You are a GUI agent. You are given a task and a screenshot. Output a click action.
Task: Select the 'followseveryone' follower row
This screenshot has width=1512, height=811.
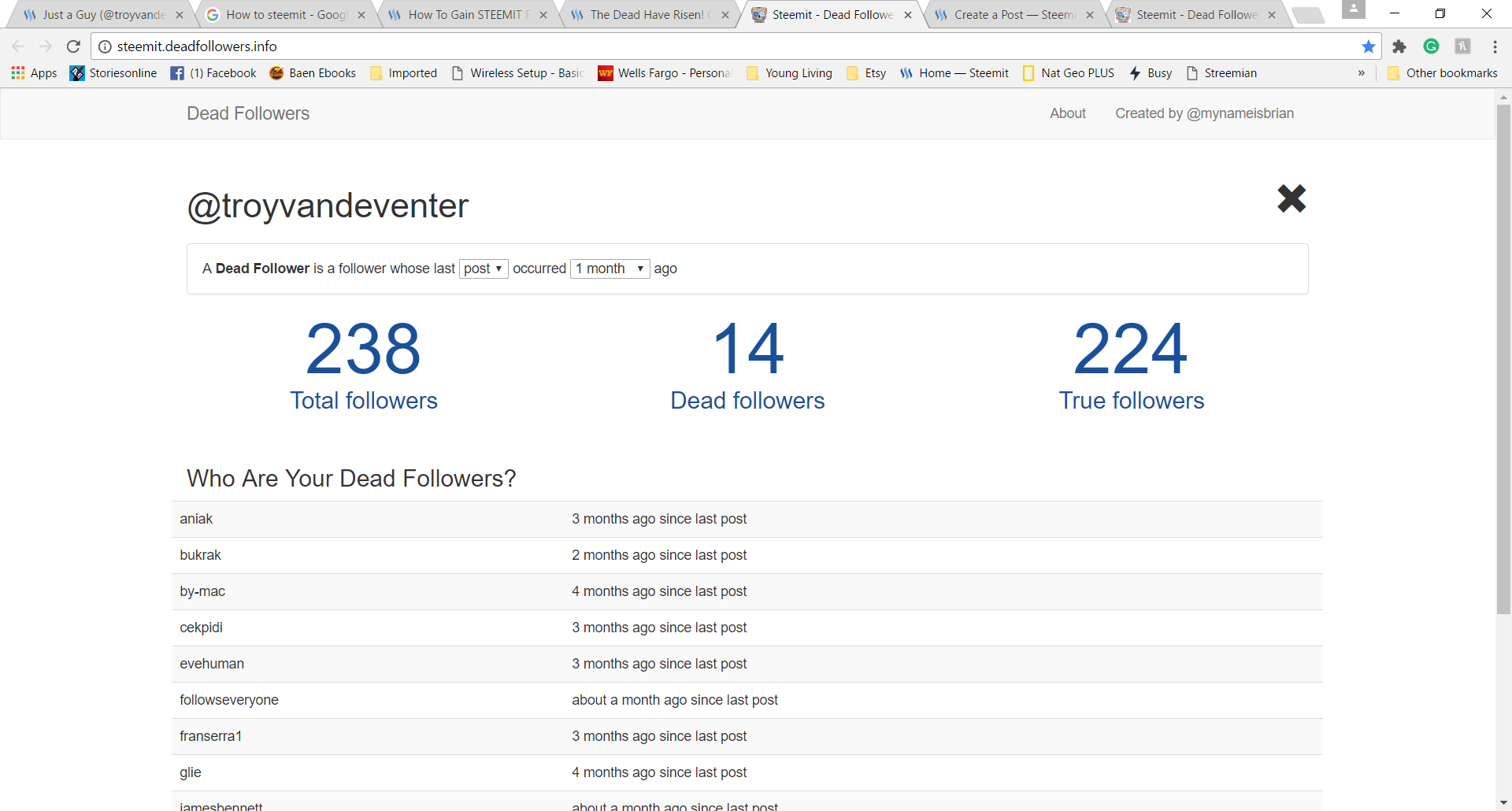pos(747,700)
